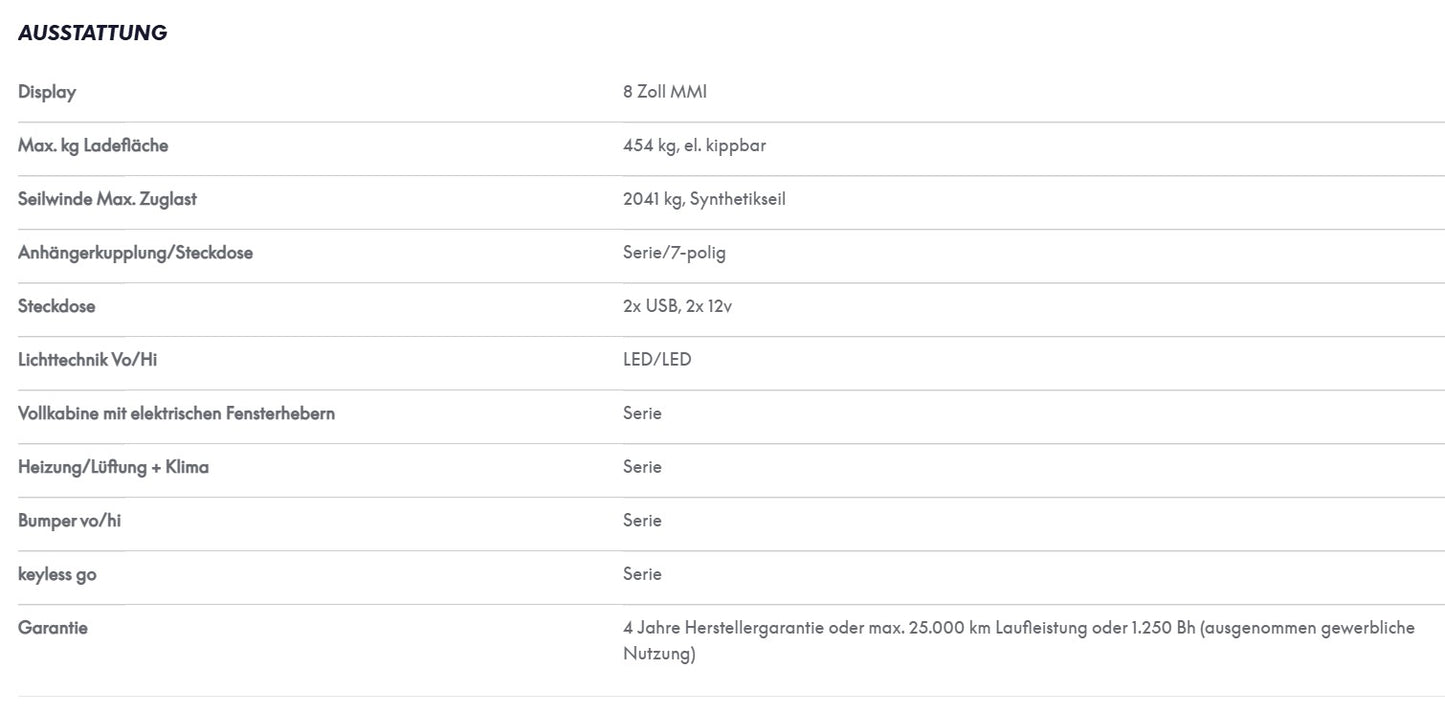Select the keyless go label

[x=57, y=575]
